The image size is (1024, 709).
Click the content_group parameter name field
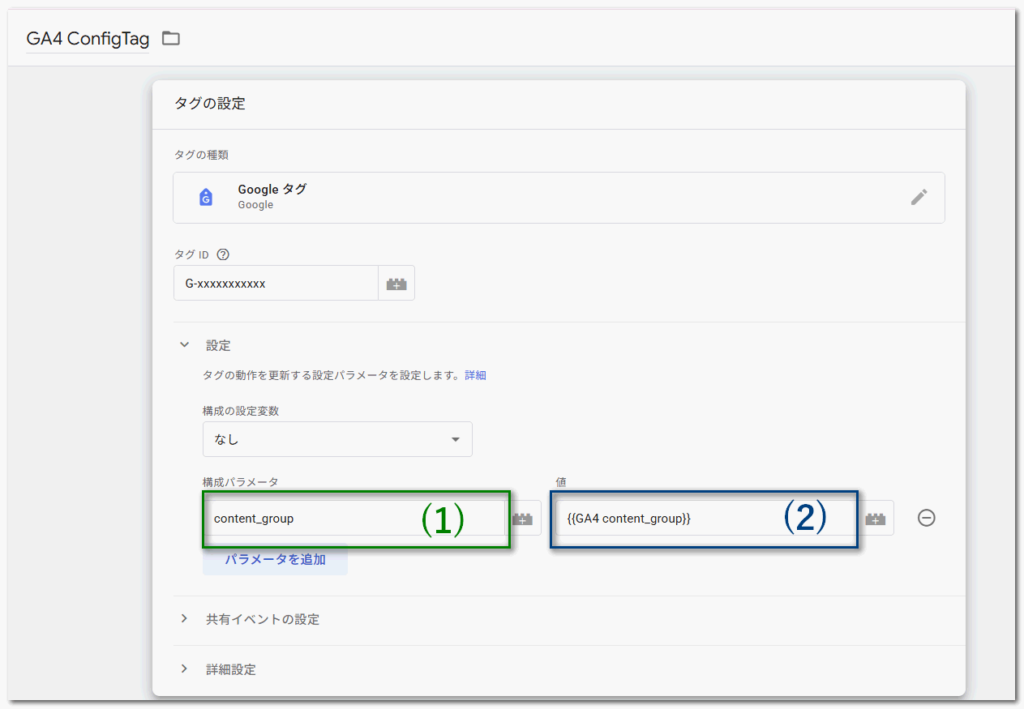(x=355, y=519)
